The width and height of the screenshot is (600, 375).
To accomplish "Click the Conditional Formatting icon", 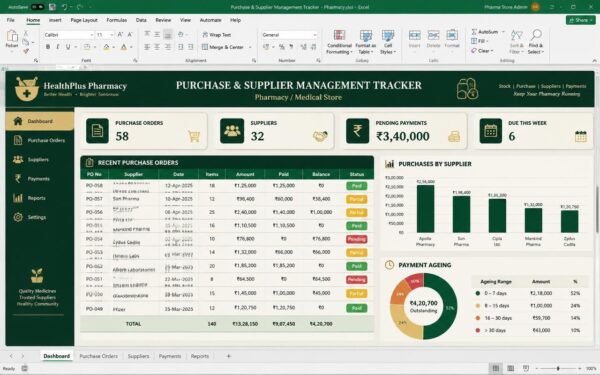I will pos(339,35).
